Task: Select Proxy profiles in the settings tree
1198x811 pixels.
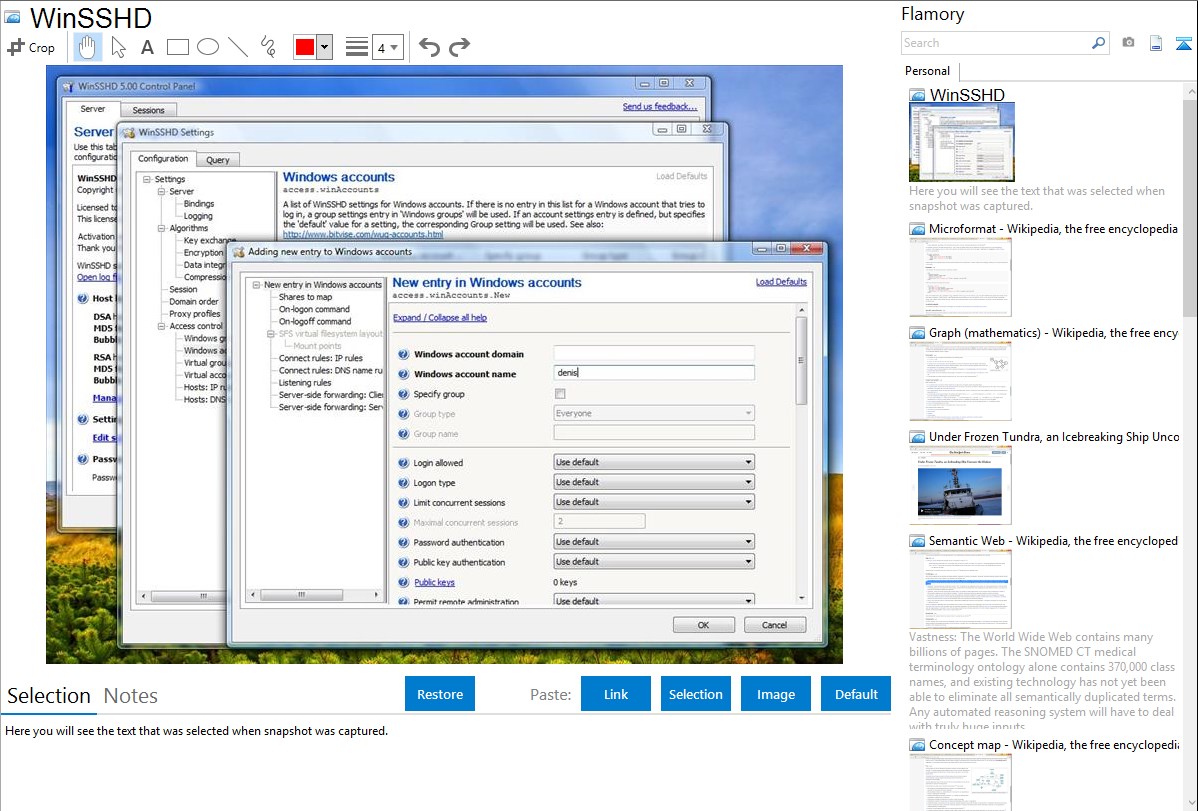Action: 195,313
